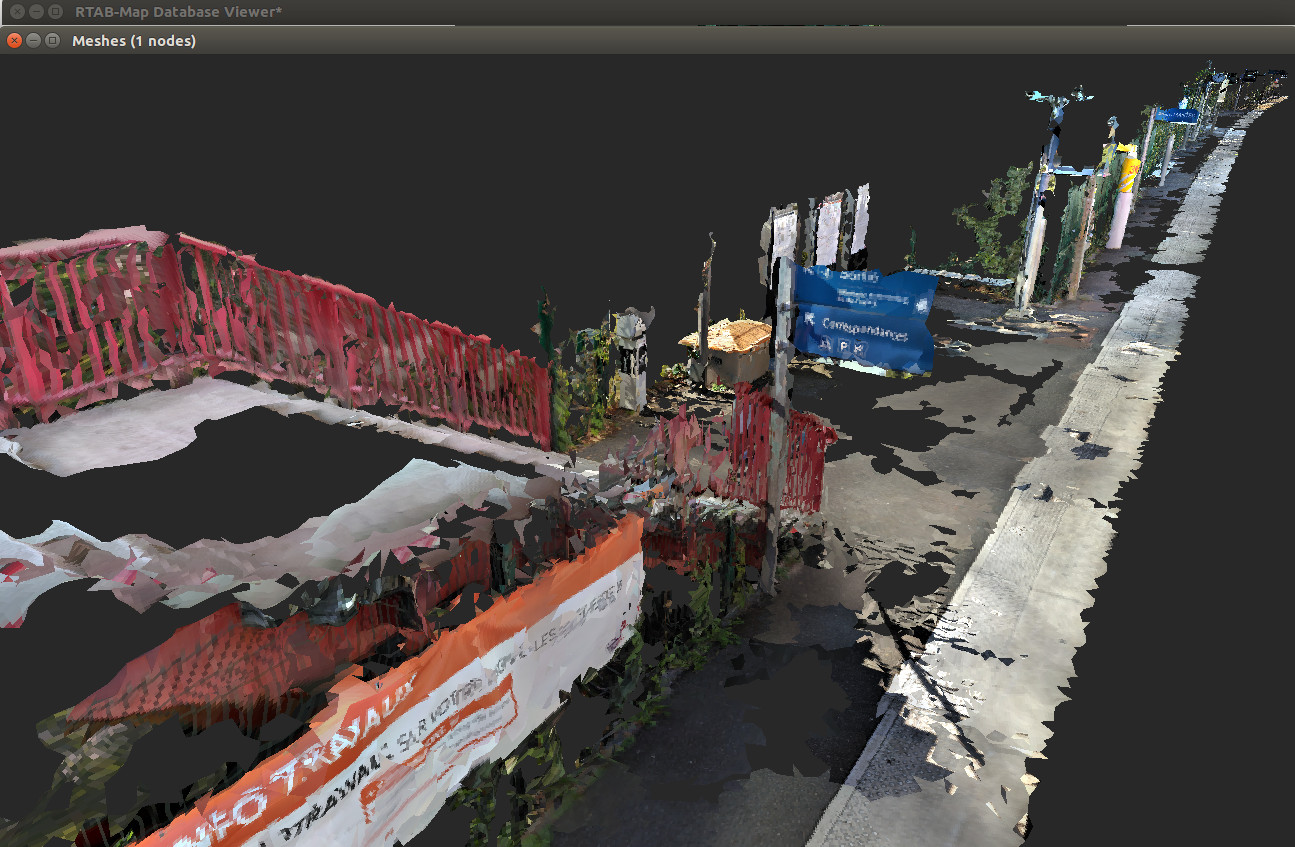Click the parking pictogram on blue sign

tap(843, 346)
